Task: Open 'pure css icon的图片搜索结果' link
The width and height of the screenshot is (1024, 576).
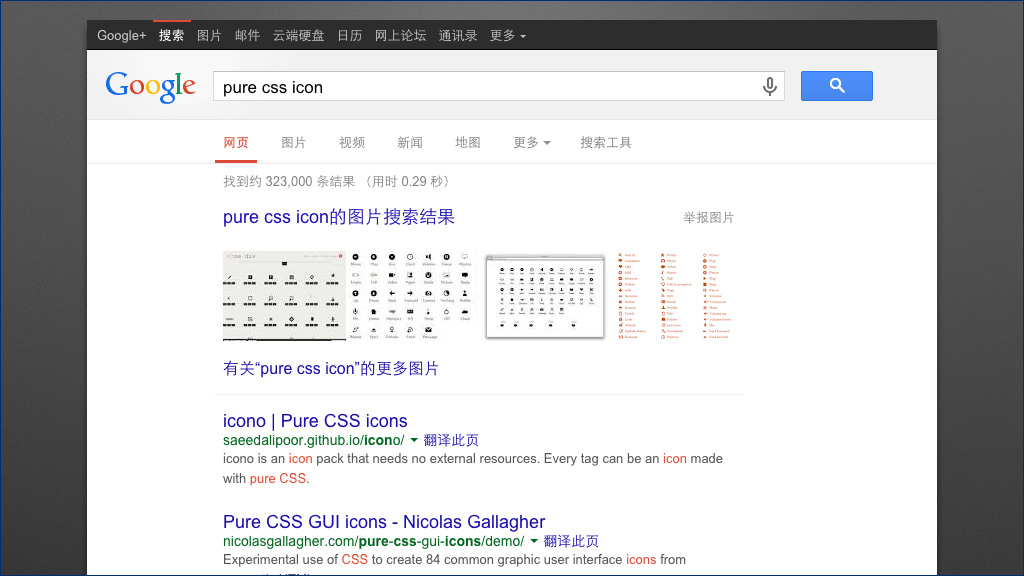Action: tap(338, 217)
